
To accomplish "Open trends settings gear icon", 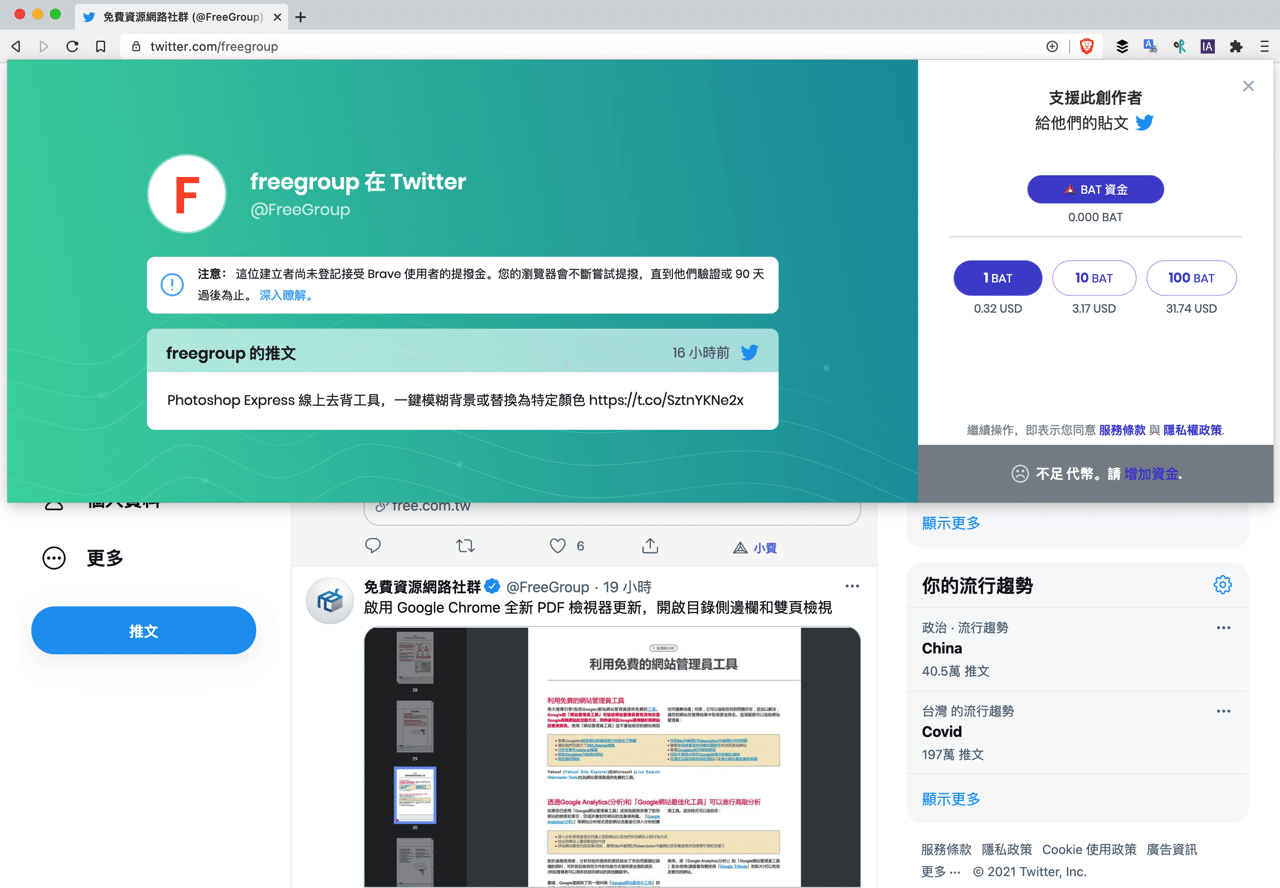I will click(x=1222, y=585).
